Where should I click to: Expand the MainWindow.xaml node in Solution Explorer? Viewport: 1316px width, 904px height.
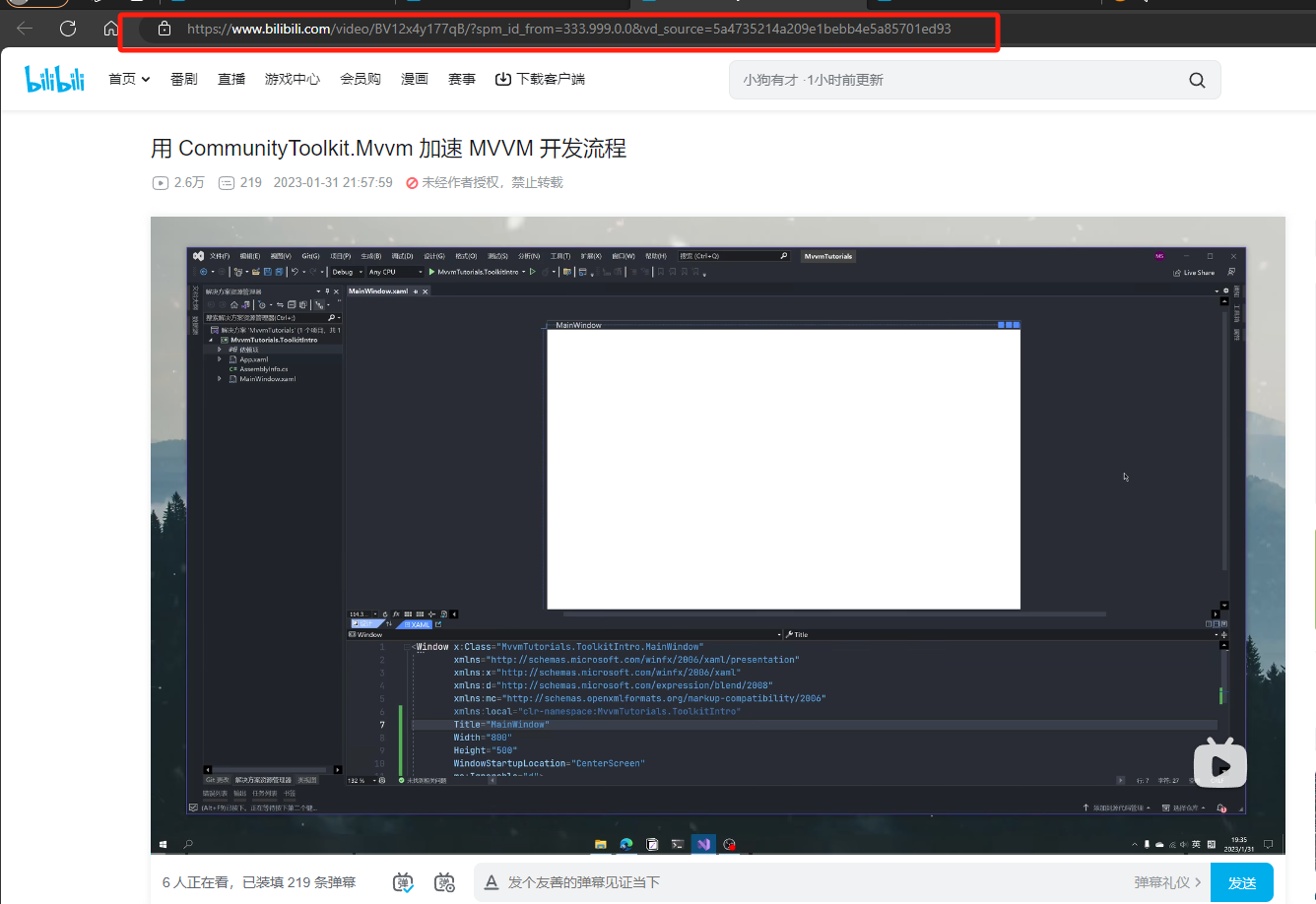pos(219,379)
